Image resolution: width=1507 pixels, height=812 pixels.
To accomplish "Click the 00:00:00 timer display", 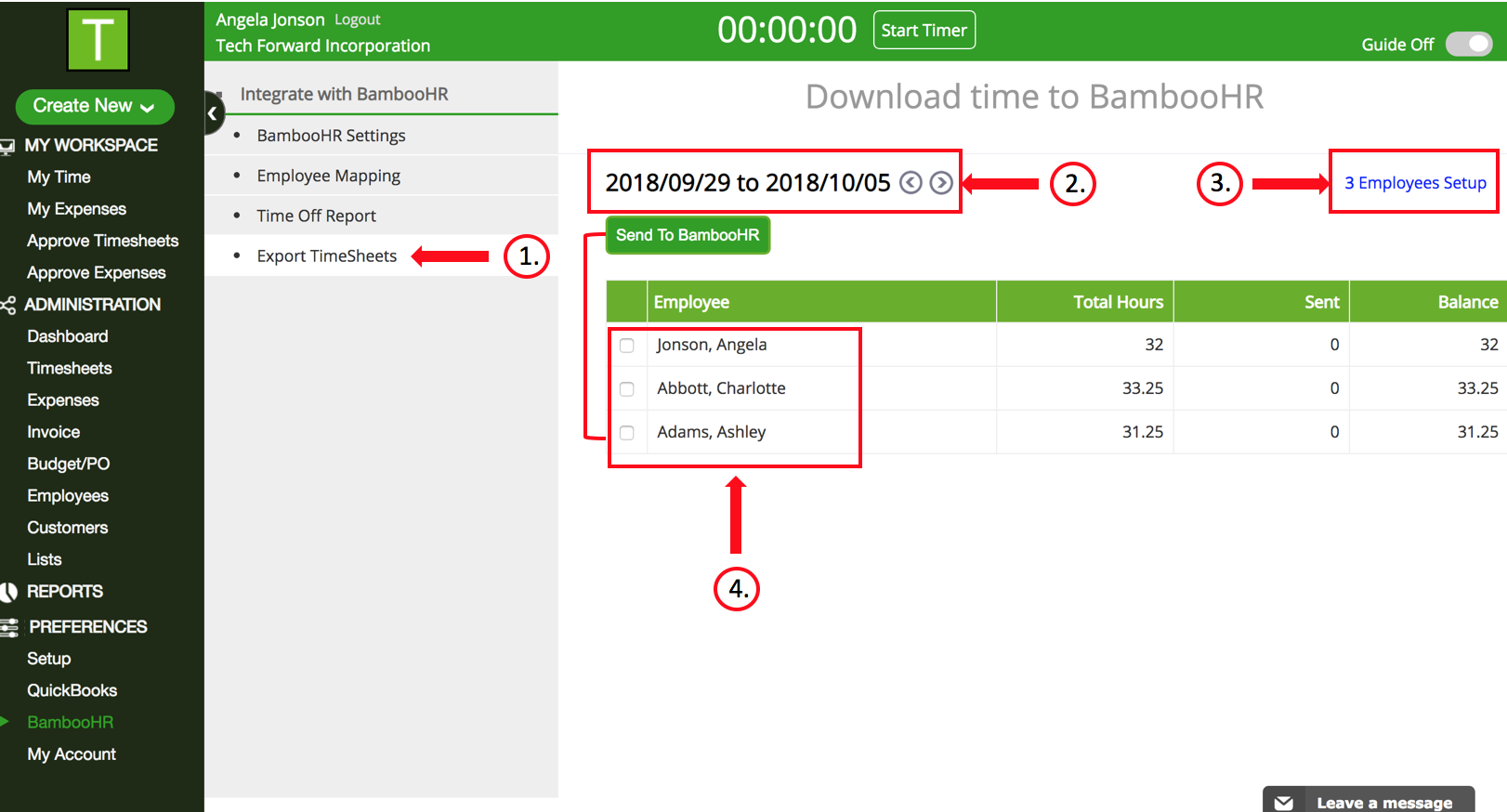I will pyautogui.click(x=787, y=31).
